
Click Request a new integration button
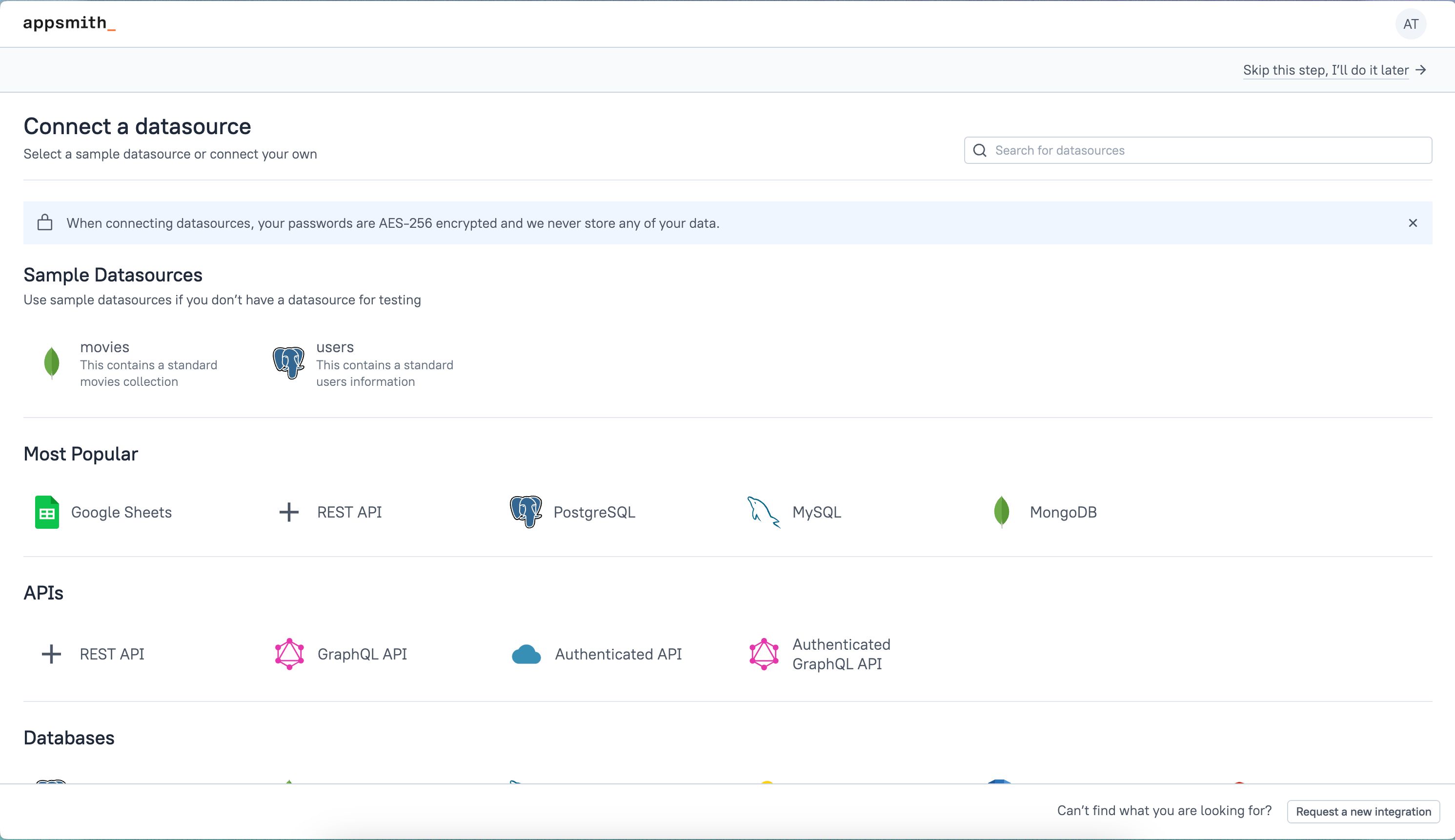coord(1363,811)
